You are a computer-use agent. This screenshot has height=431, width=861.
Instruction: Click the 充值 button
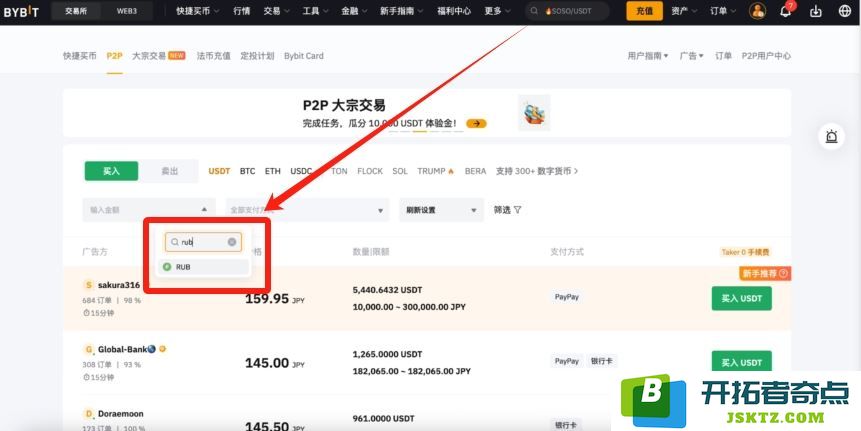pyautogui.click(x=645, y=11)
